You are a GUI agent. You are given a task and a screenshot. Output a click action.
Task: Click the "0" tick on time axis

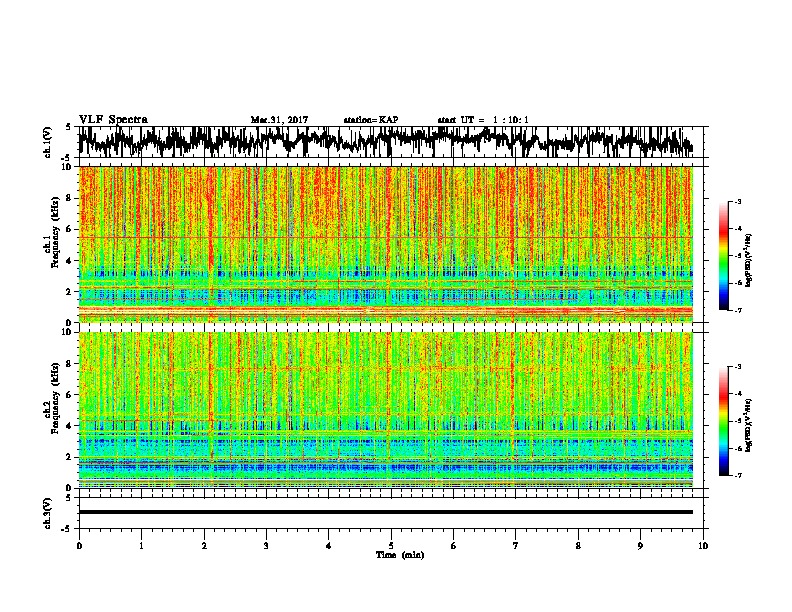click(79, 546)
